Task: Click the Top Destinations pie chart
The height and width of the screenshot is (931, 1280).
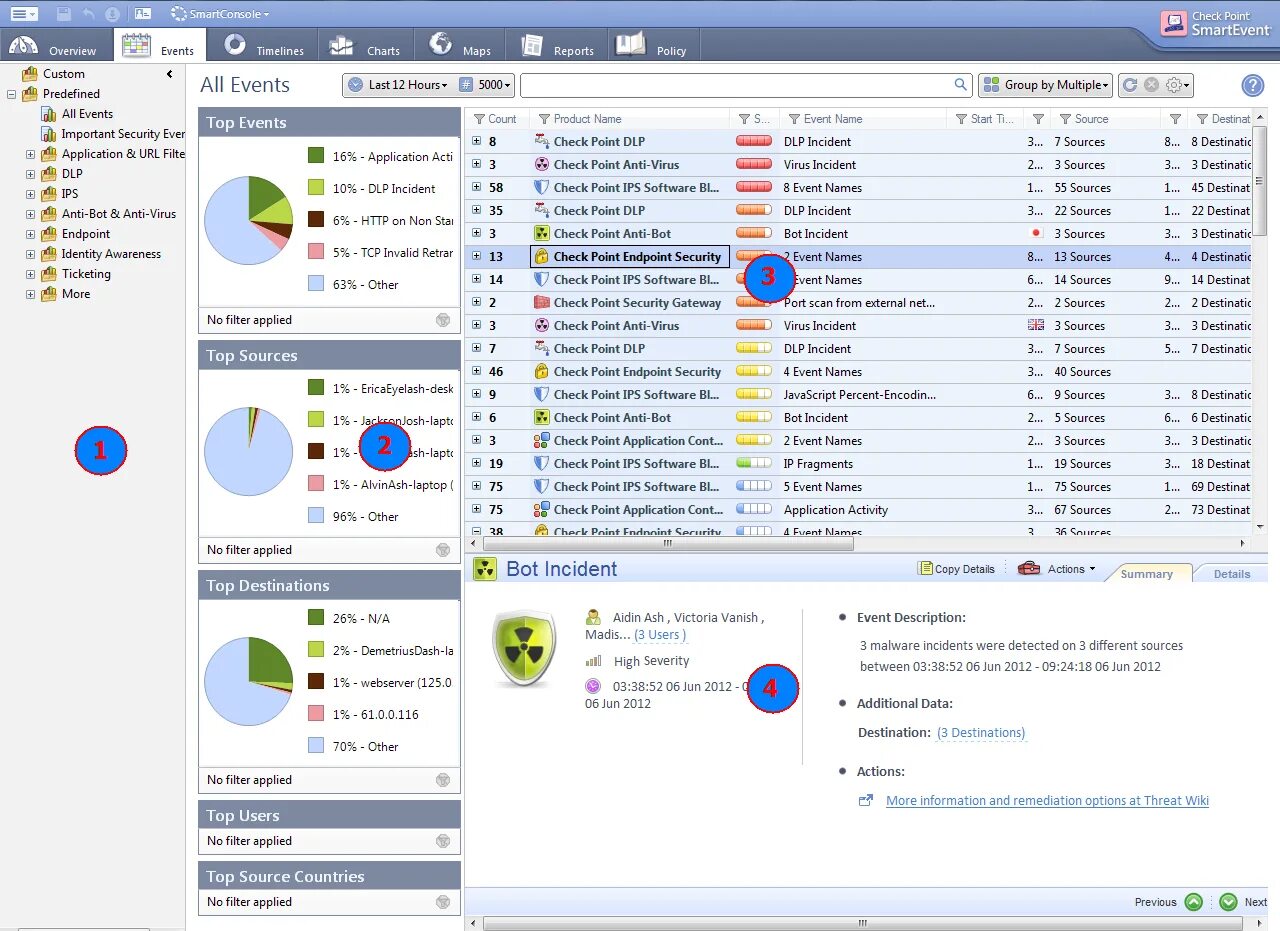Action: 248,681
